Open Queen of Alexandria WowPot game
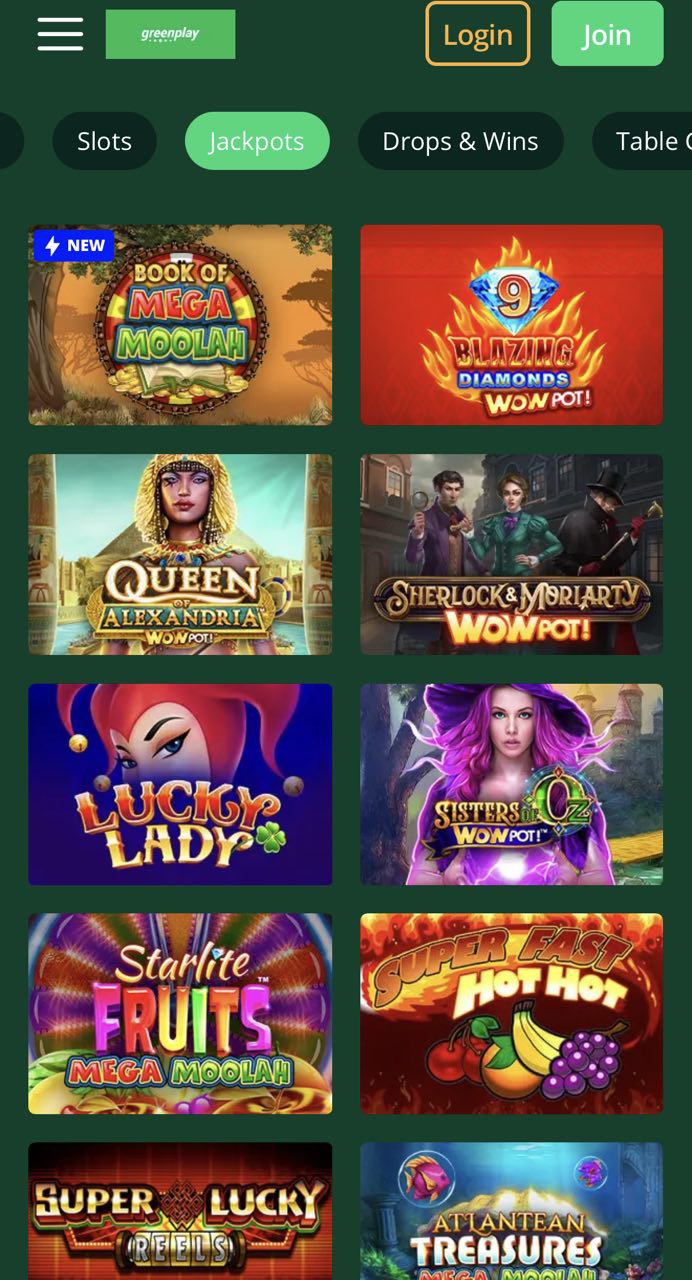 coord(180,555)
